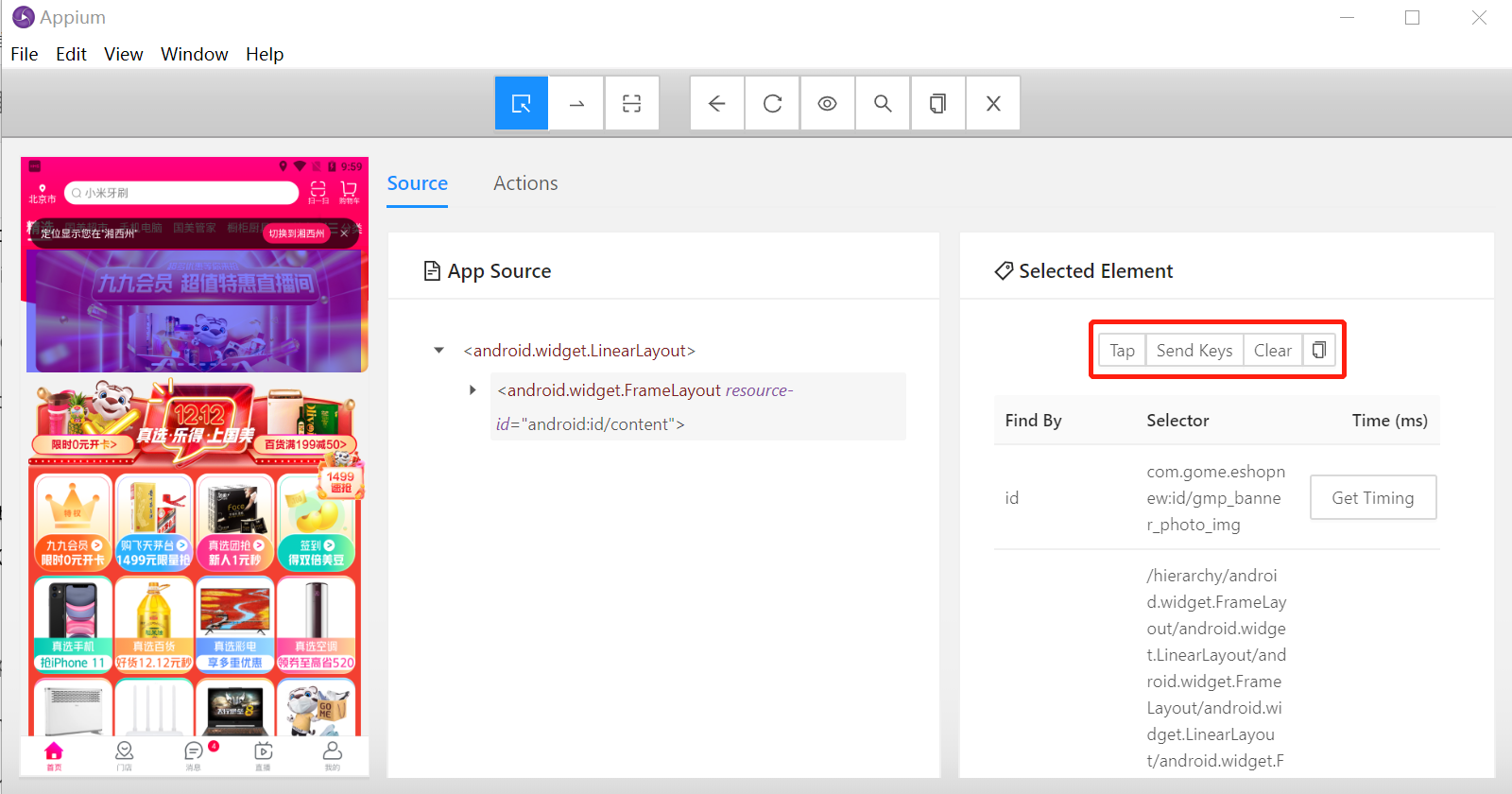Open the Edit menu
The image size is (1512, 794).
click(x=71, y=54)
